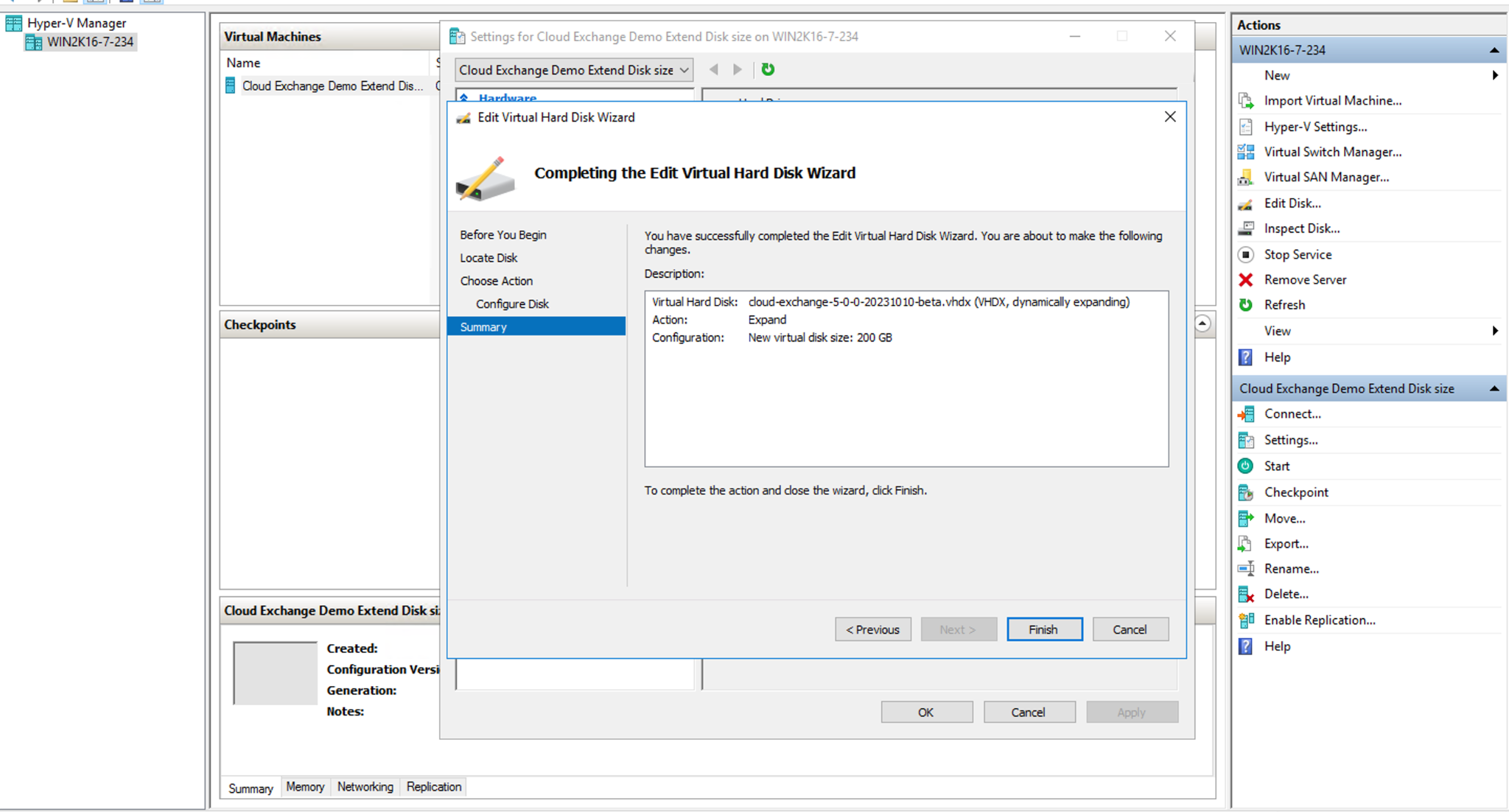Click the Edit Disk icon in Actions

pos(1246,203)
